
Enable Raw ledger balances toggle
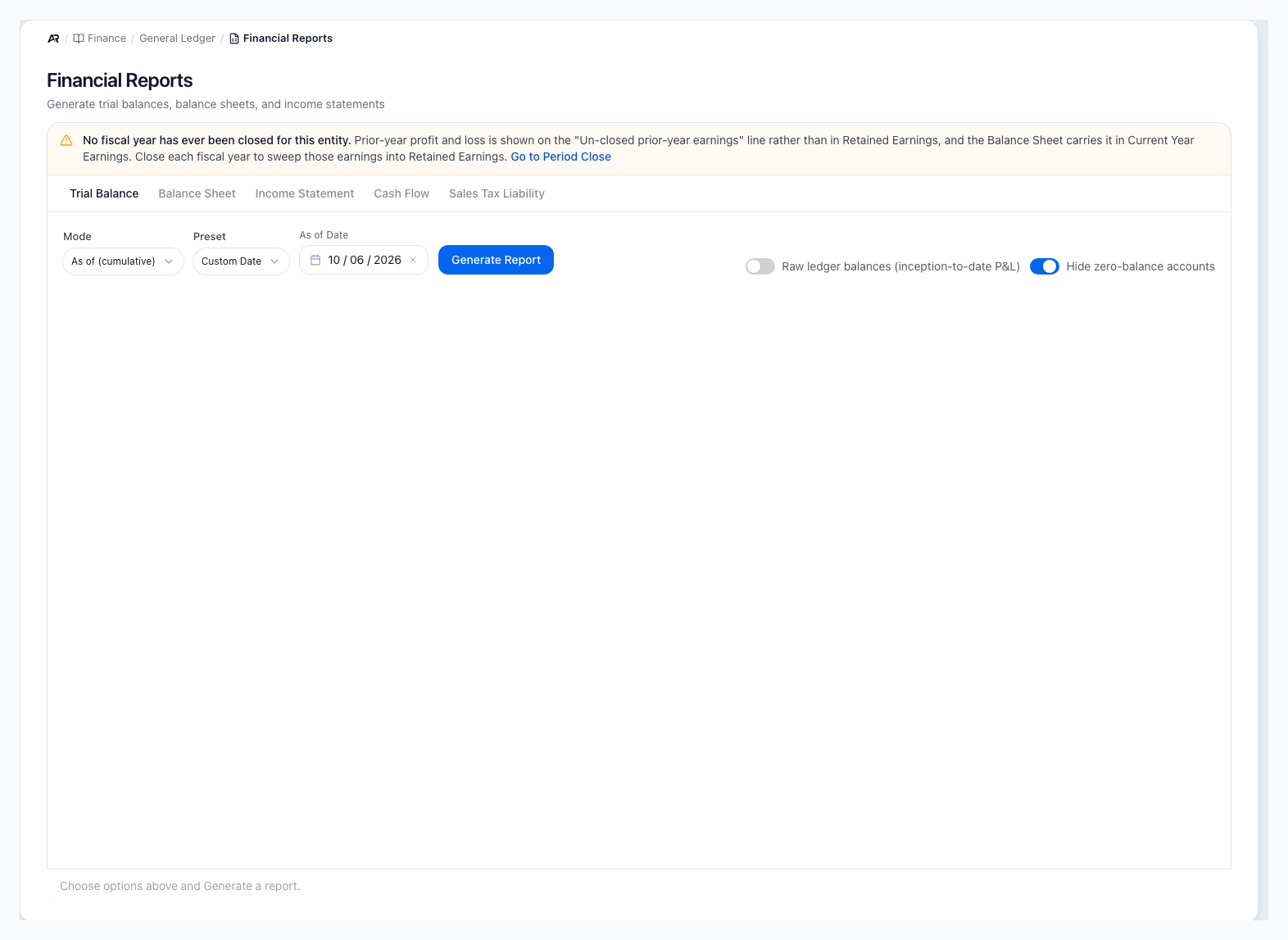(x=760, y=266)
